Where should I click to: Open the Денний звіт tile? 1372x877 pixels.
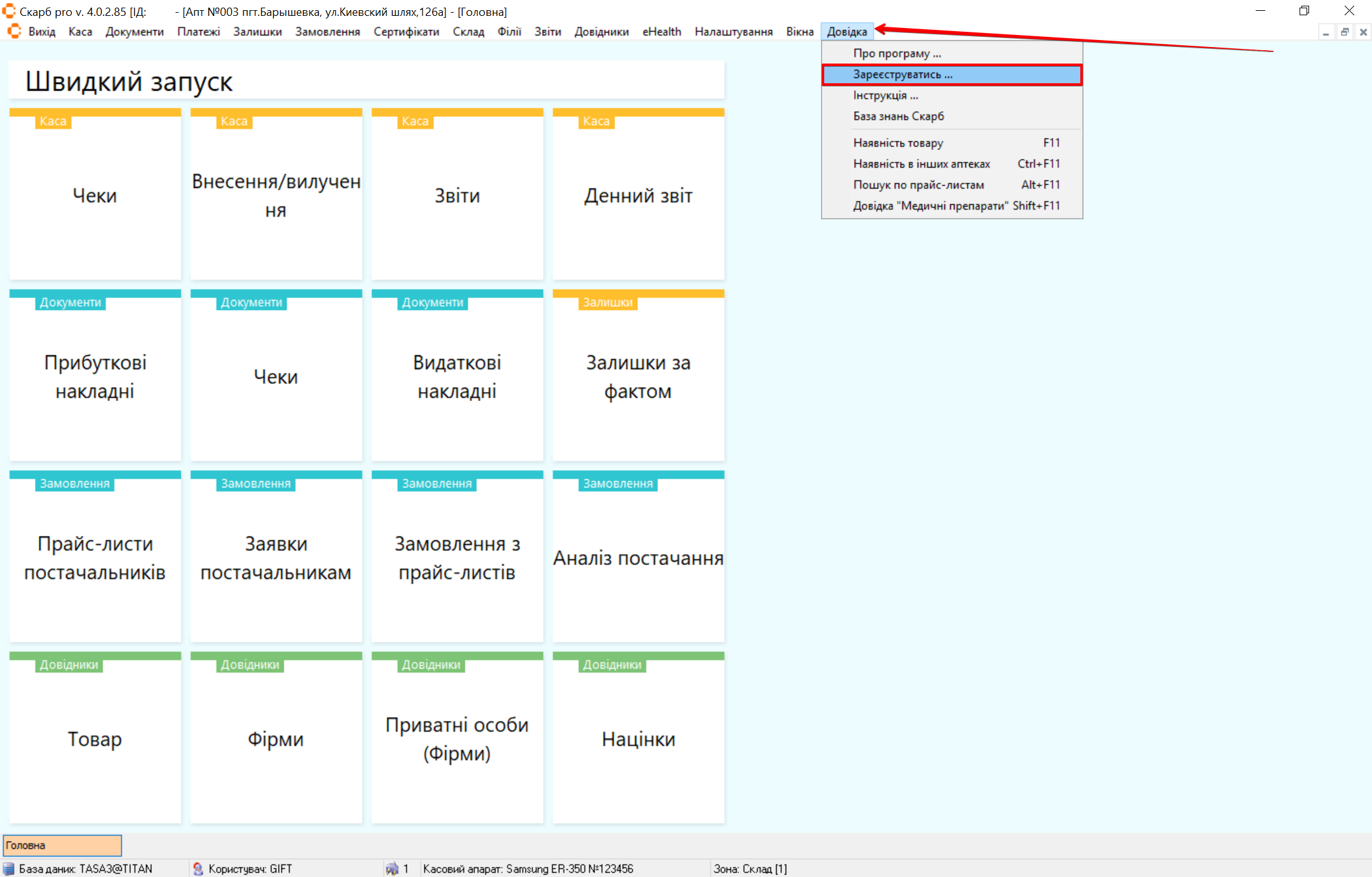tap(638, 195)
